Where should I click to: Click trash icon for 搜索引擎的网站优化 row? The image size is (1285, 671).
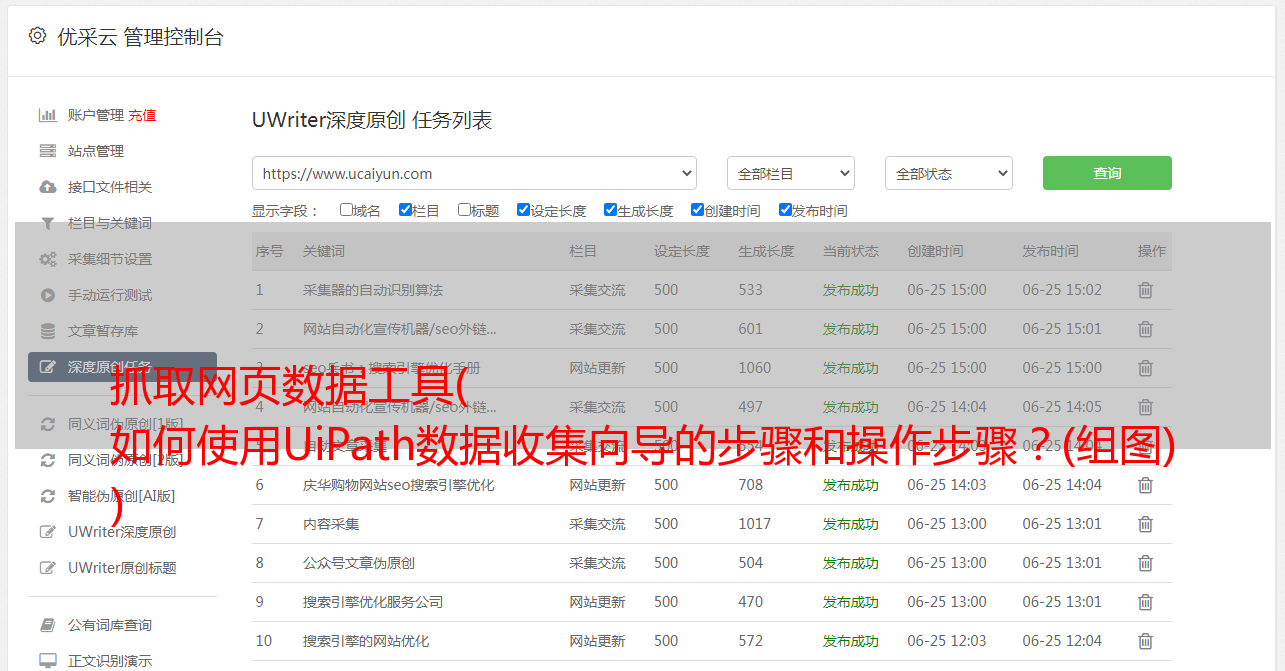click(1145, 641)
